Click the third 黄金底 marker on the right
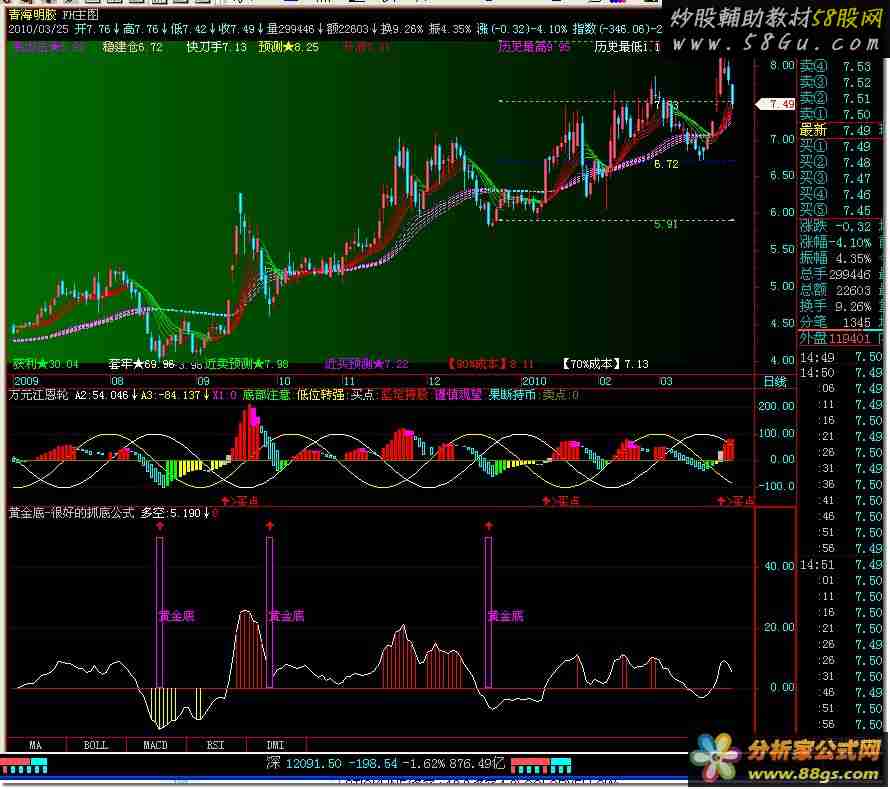Viewport: 890px width, 789px height. click(x=505, y=616)
